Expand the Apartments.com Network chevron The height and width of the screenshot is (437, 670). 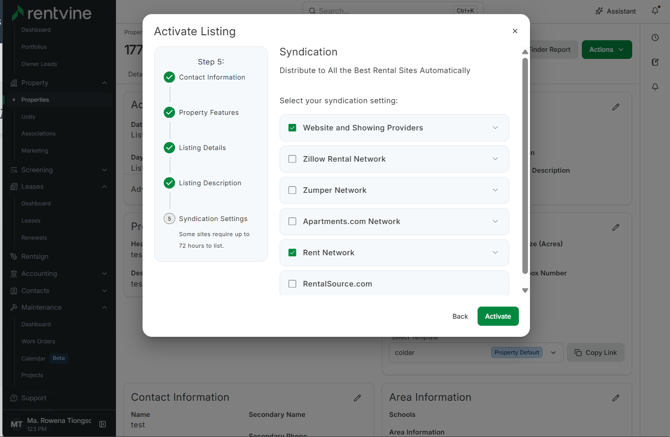pyautogui.click(x=495, y=221)
